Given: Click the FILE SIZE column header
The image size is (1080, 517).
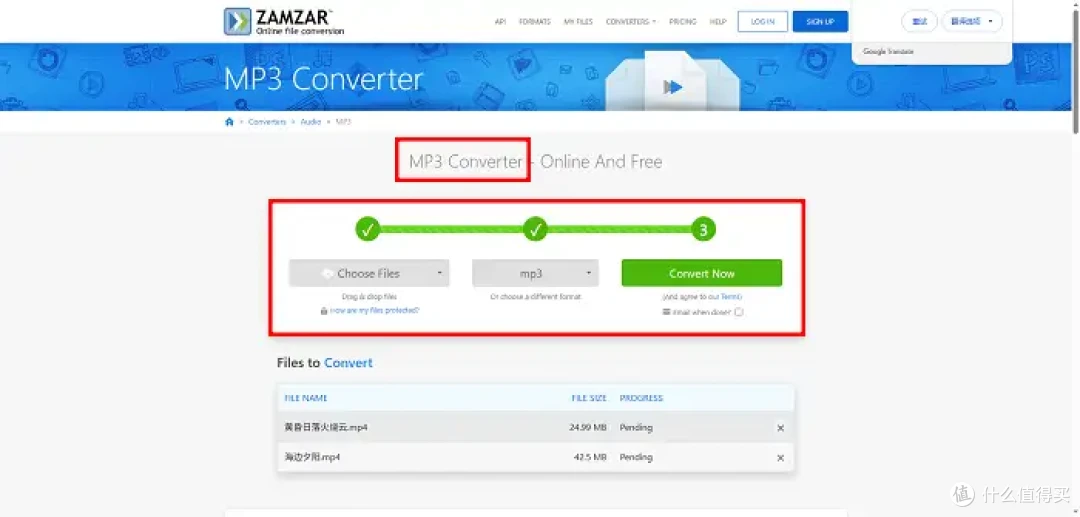Looking at the screenshot, I should coord(589,398).
